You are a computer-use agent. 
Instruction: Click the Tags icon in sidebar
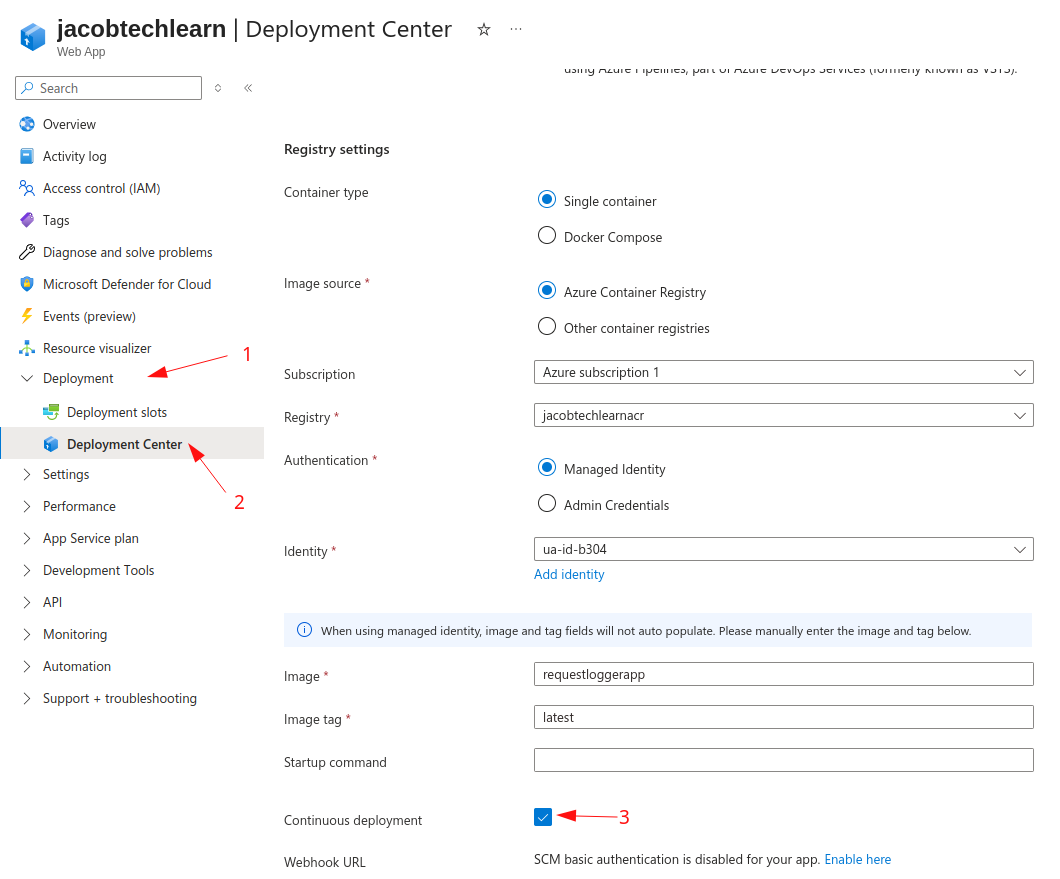click(x=27, y=220)
